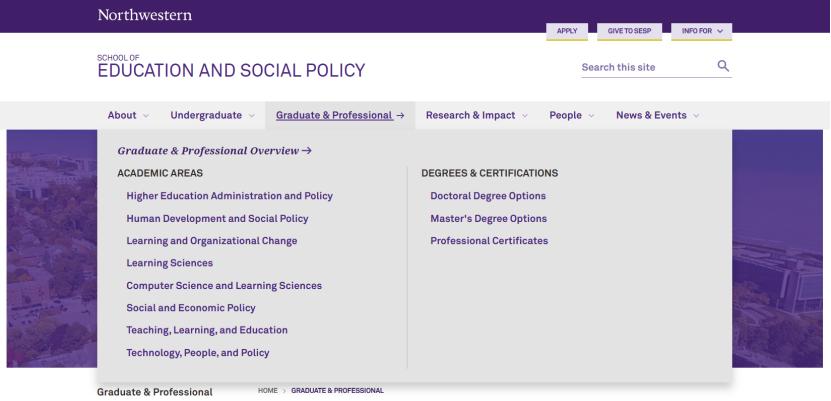Expand the Info For dropdown
This screenshot has width=831, height=401.
tap(701, 31)
